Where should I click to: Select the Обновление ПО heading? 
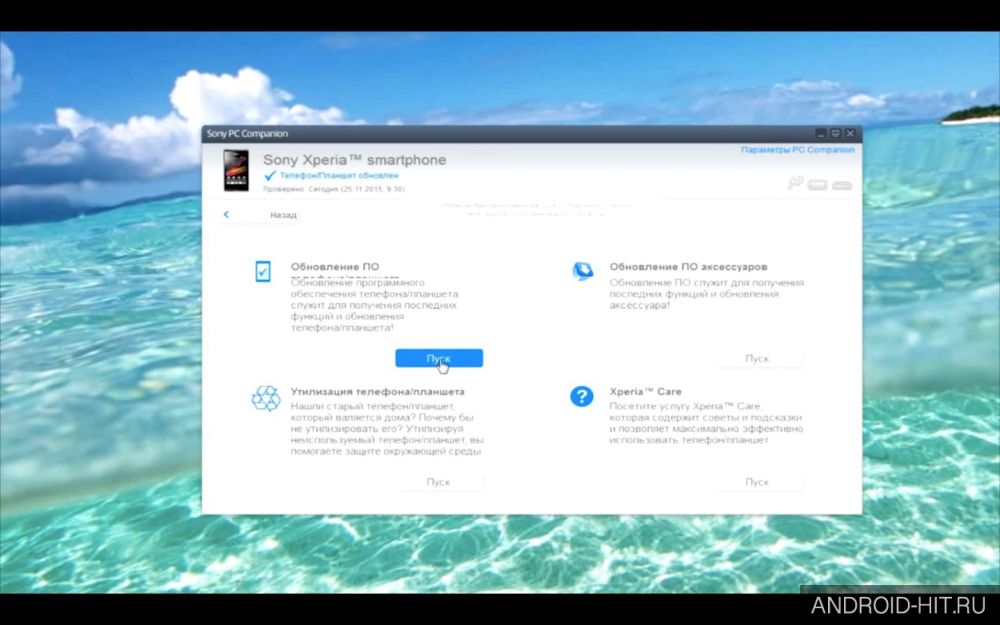point(335,267)
